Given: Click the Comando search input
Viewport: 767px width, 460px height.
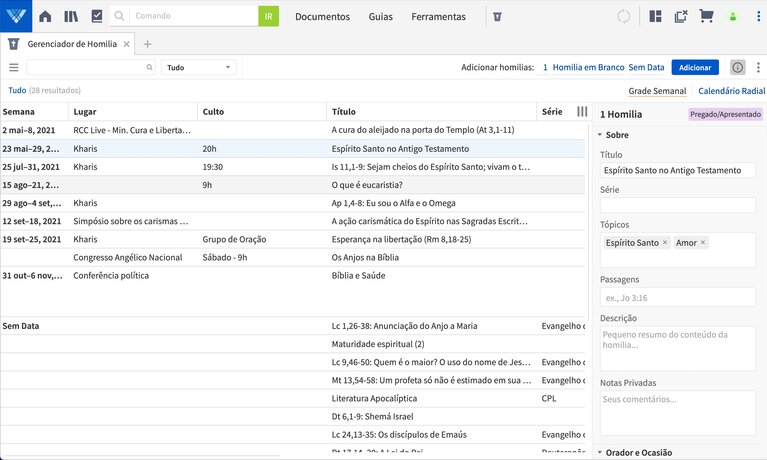Looking at the screenshot, I should pyautogui.click(x=194, y=16).
